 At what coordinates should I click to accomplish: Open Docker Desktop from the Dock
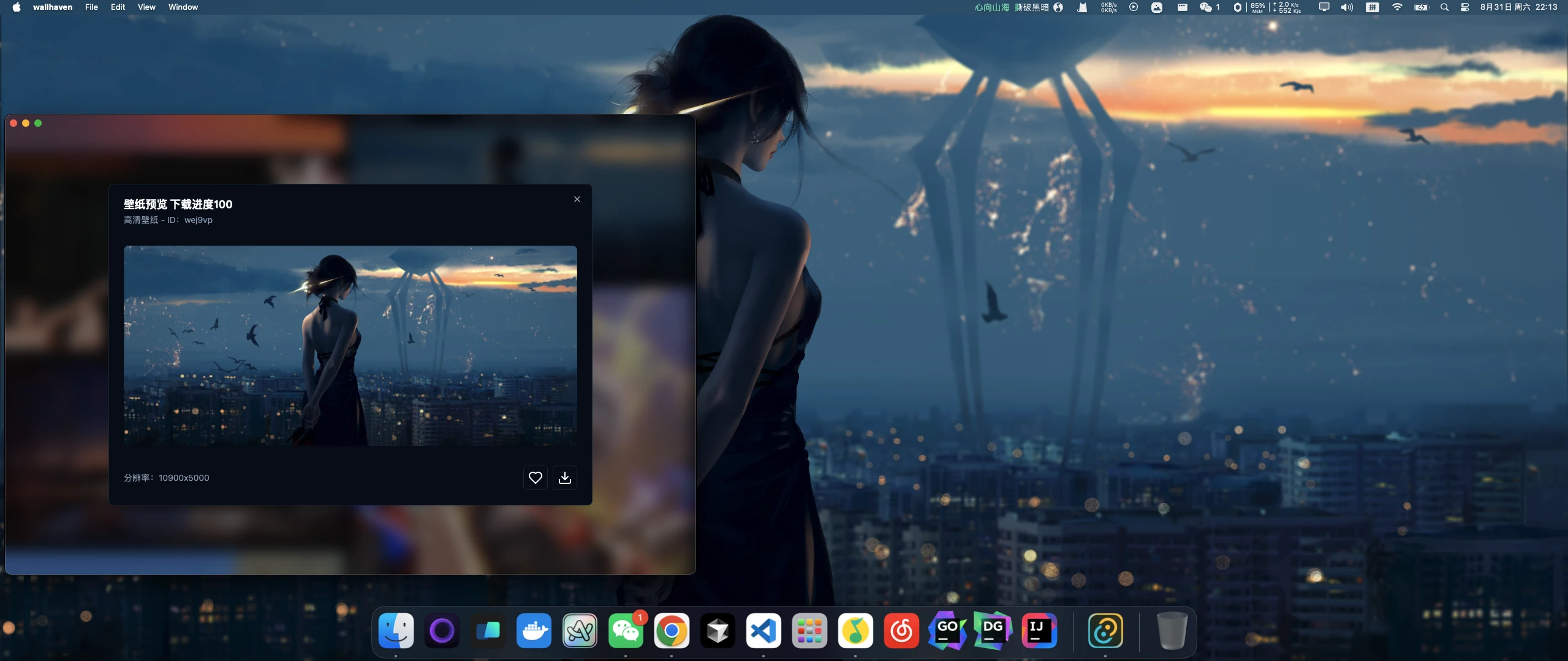click(x=534, y=630)
